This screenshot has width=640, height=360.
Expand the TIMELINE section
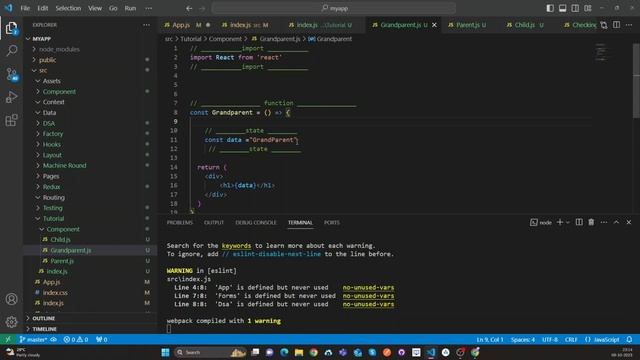[44, 329]
